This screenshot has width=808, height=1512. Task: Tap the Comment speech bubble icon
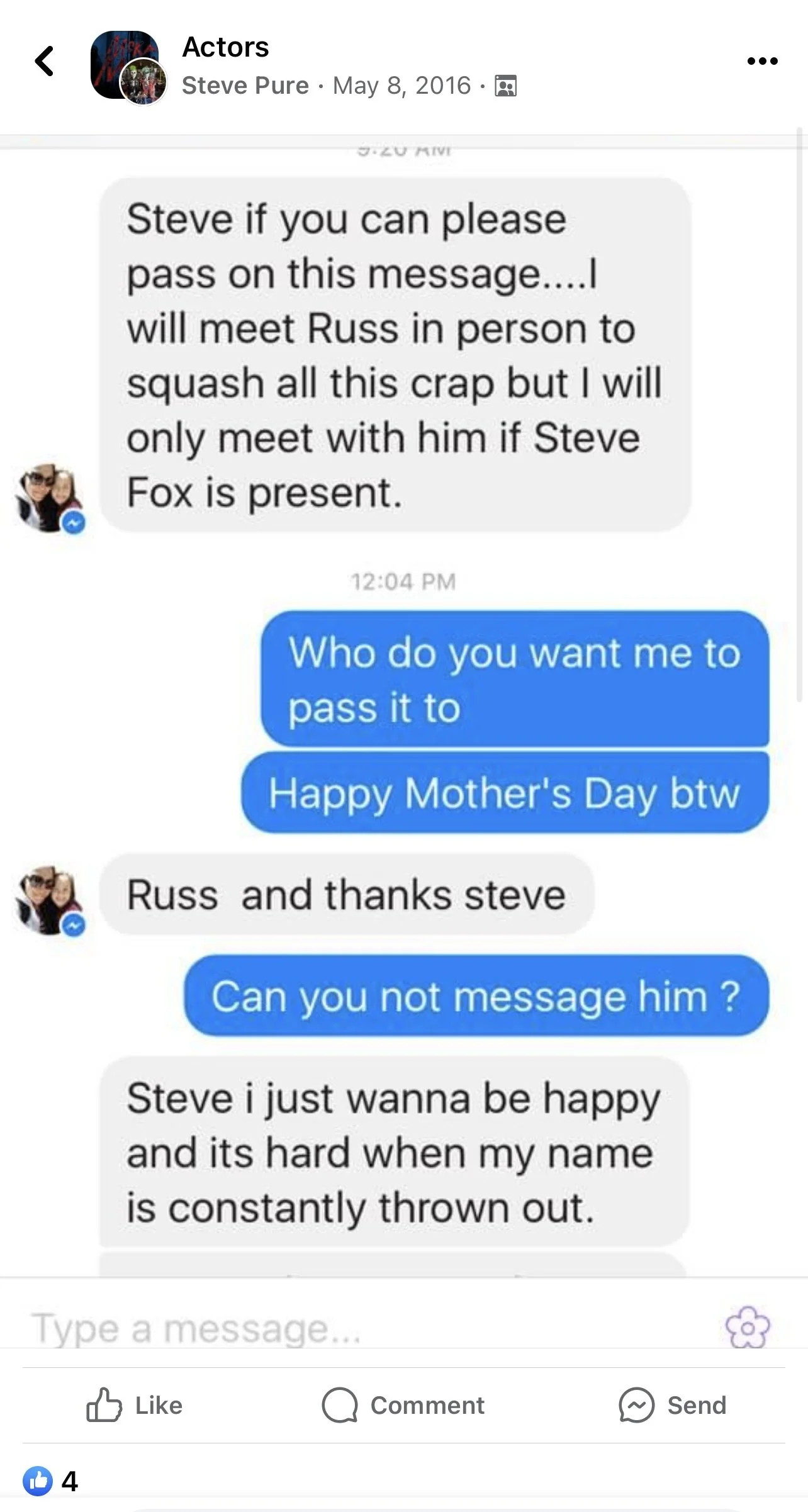click(340, 1405)
